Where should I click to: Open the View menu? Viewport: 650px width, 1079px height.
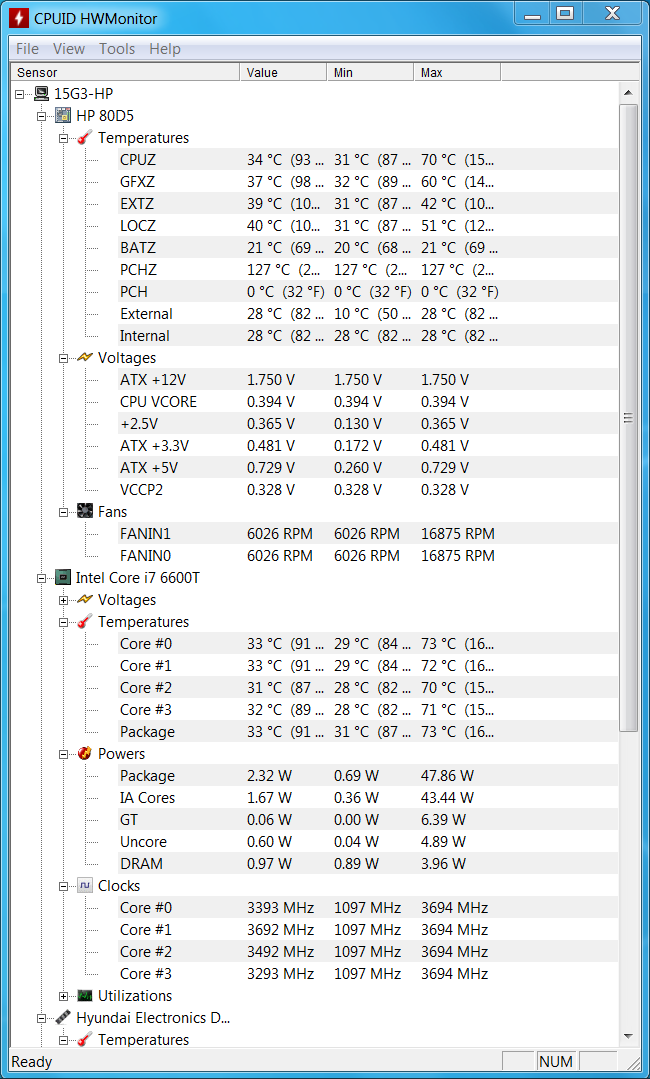click(x=69, y=49)
